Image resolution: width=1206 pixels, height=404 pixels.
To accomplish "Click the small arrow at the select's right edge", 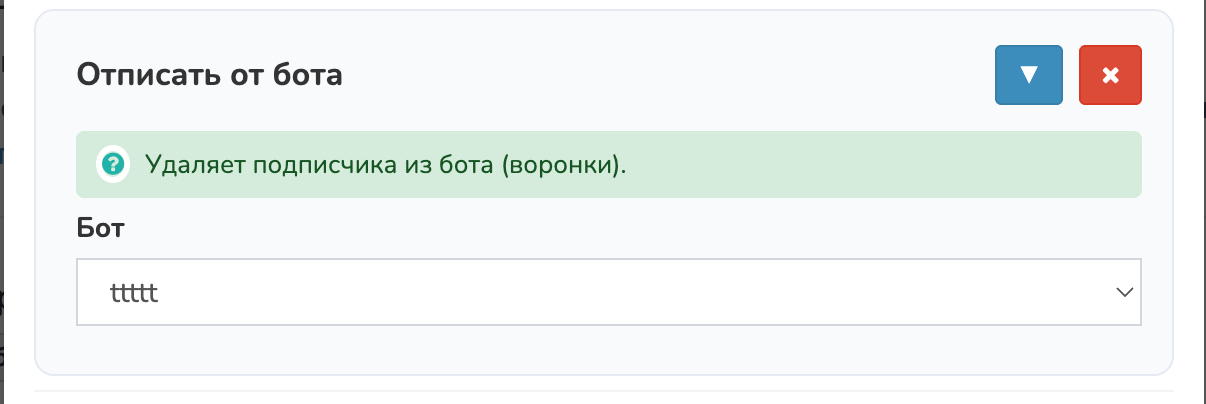I will 1125,292.
